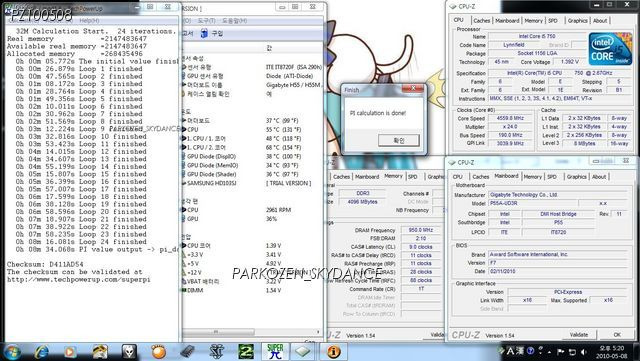Click the 'P55A-UD3R' model field in CPU-Z
The height and width of the screenshot is (361, 640).
(533, 203)
